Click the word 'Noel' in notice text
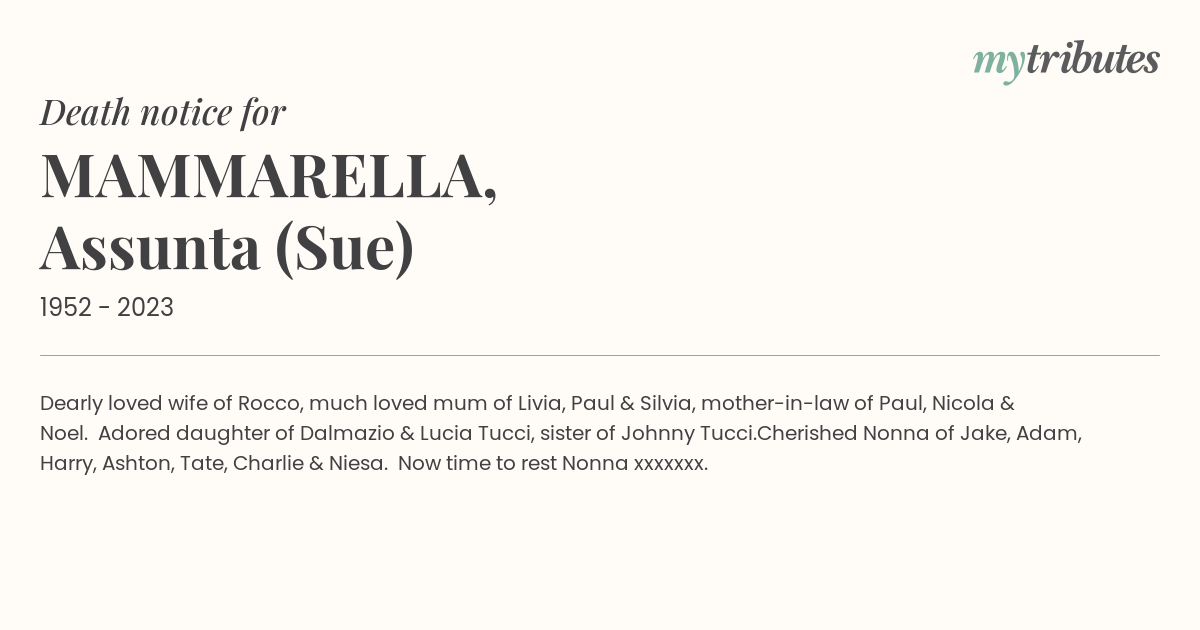This screenshot has width=1200, height=630. click(x=62, y=433)
